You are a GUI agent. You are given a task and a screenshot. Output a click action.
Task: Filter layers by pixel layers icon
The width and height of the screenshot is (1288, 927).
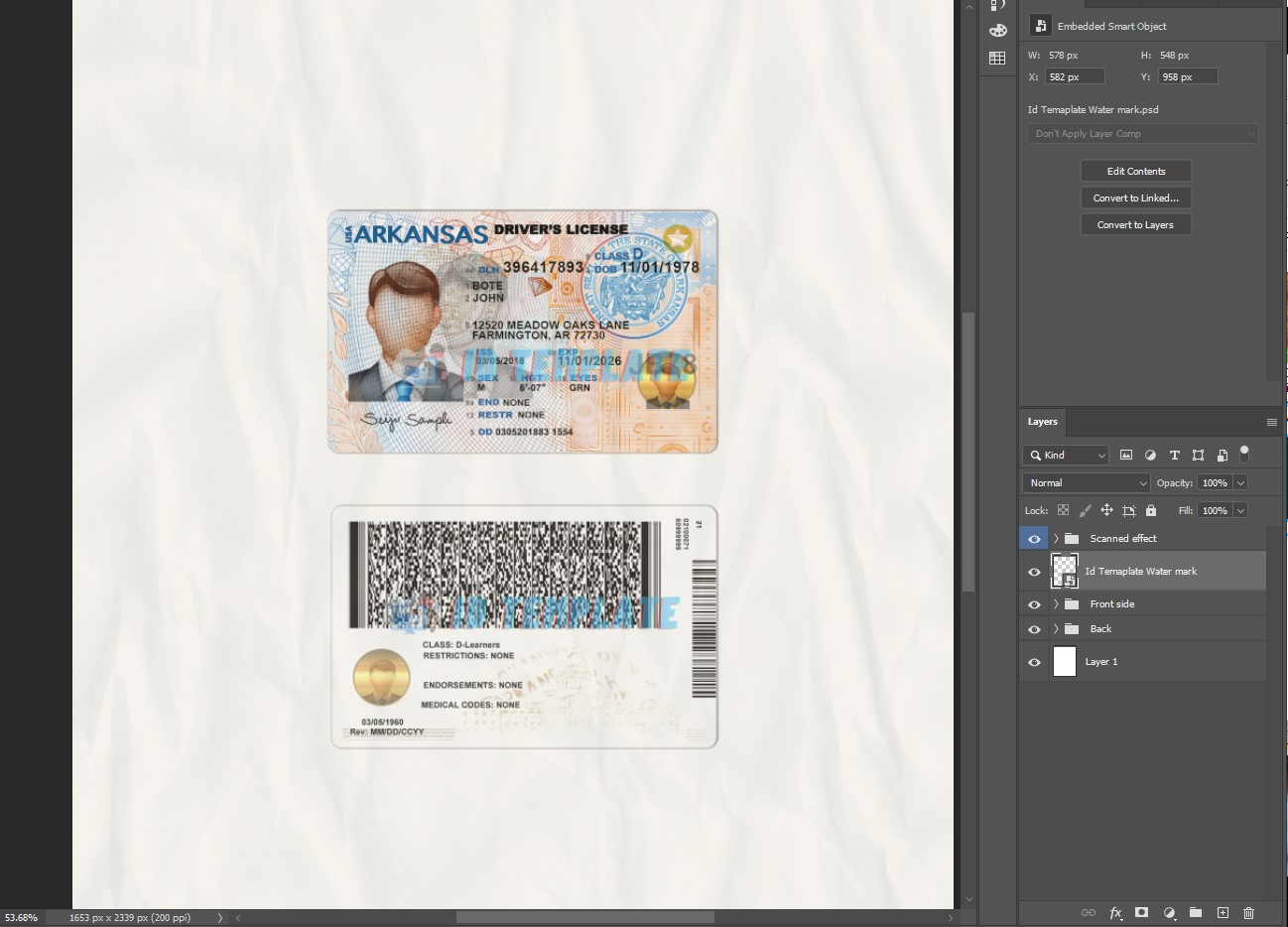tap(1126, 455)
